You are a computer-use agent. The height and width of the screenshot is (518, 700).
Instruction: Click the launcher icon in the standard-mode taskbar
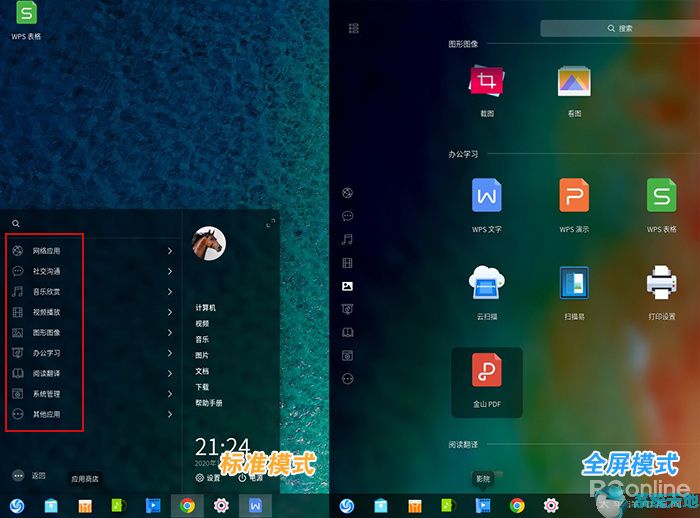point(17,506)
